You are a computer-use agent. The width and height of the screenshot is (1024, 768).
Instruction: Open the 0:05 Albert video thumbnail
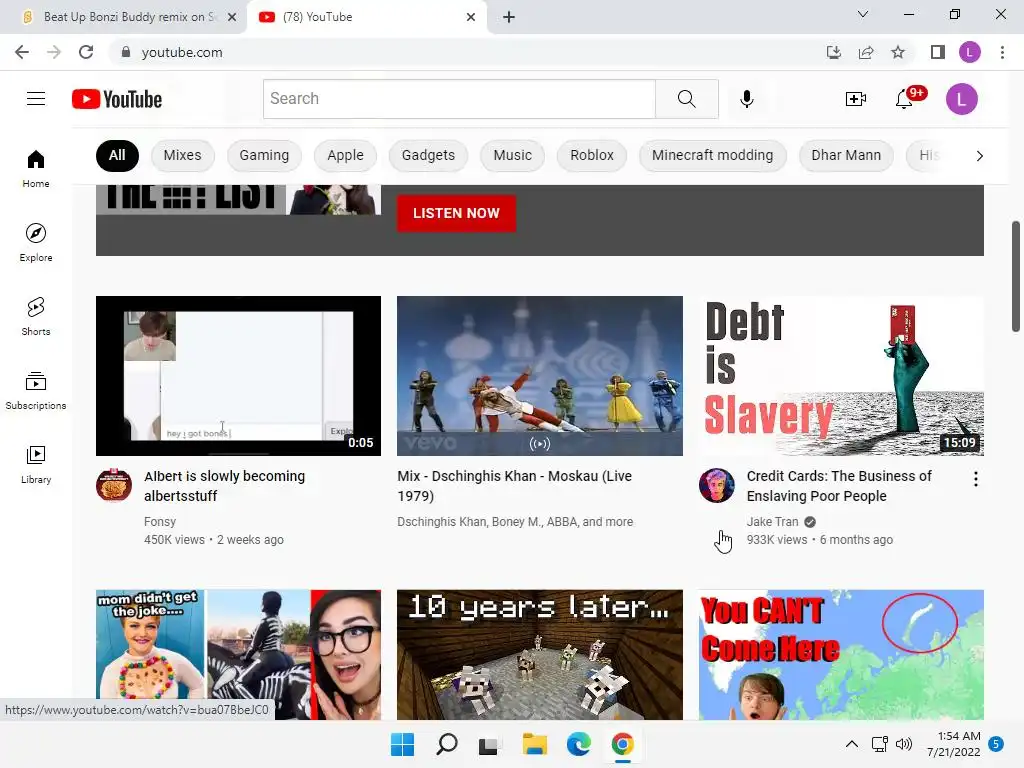(x=238, y=376)
